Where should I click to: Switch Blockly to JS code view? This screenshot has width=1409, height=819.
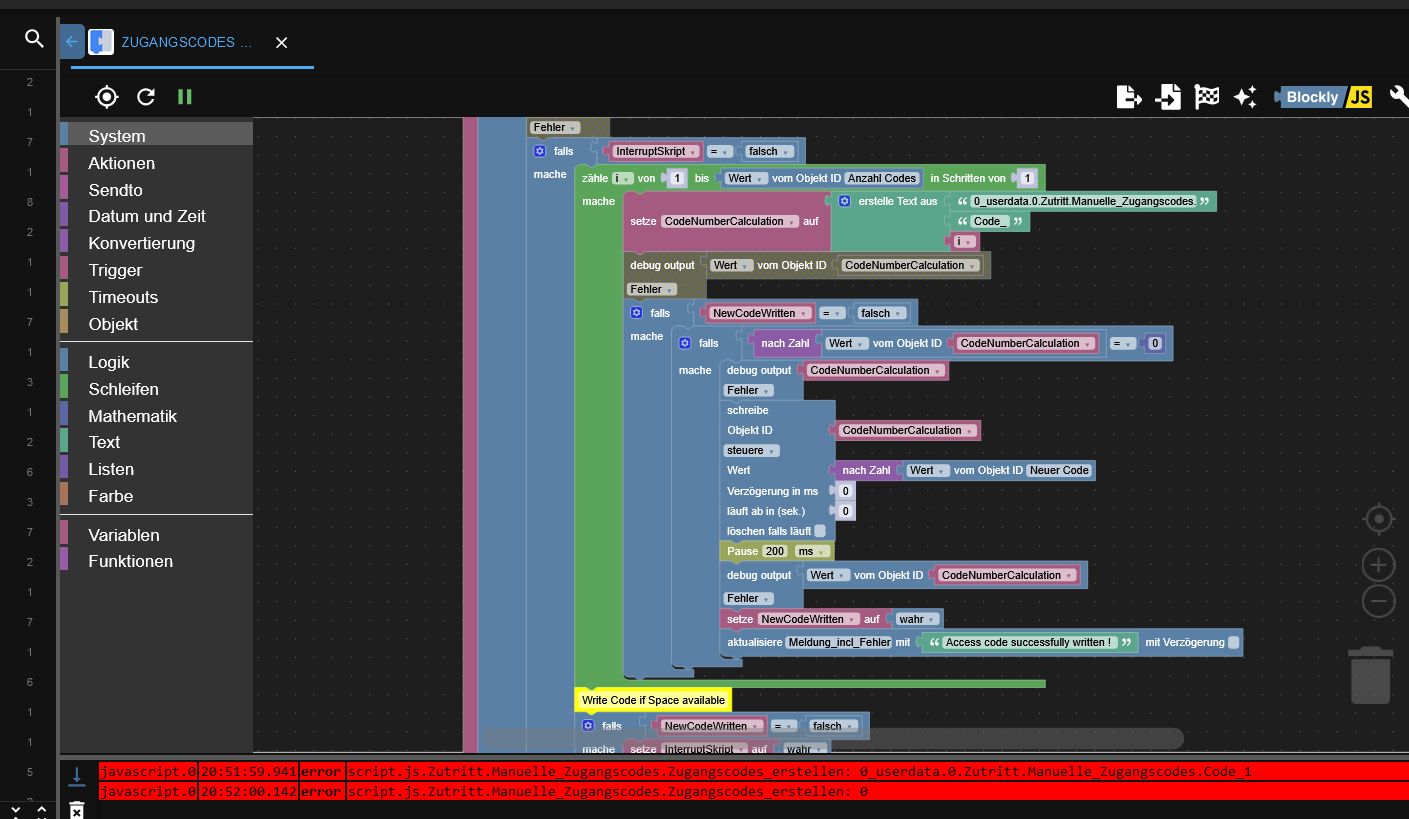(1323, 97)
